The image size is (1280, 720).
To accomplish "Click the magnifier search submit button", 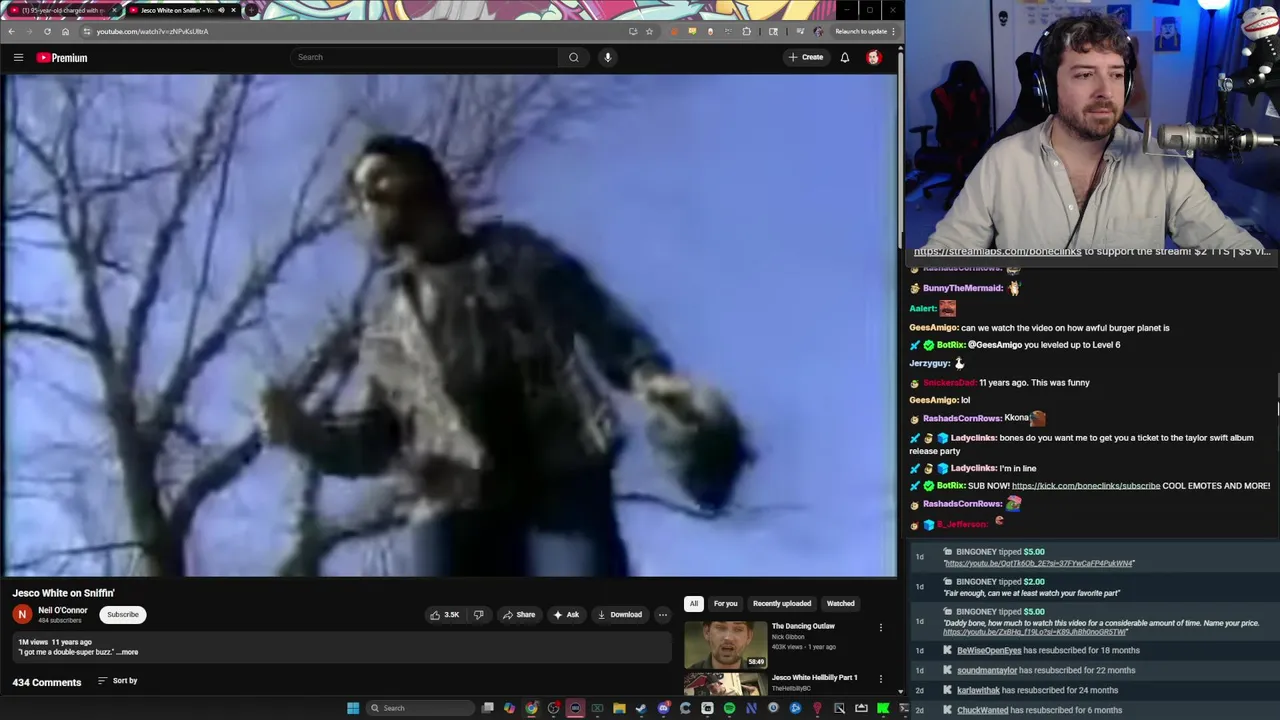I will 574,57.
